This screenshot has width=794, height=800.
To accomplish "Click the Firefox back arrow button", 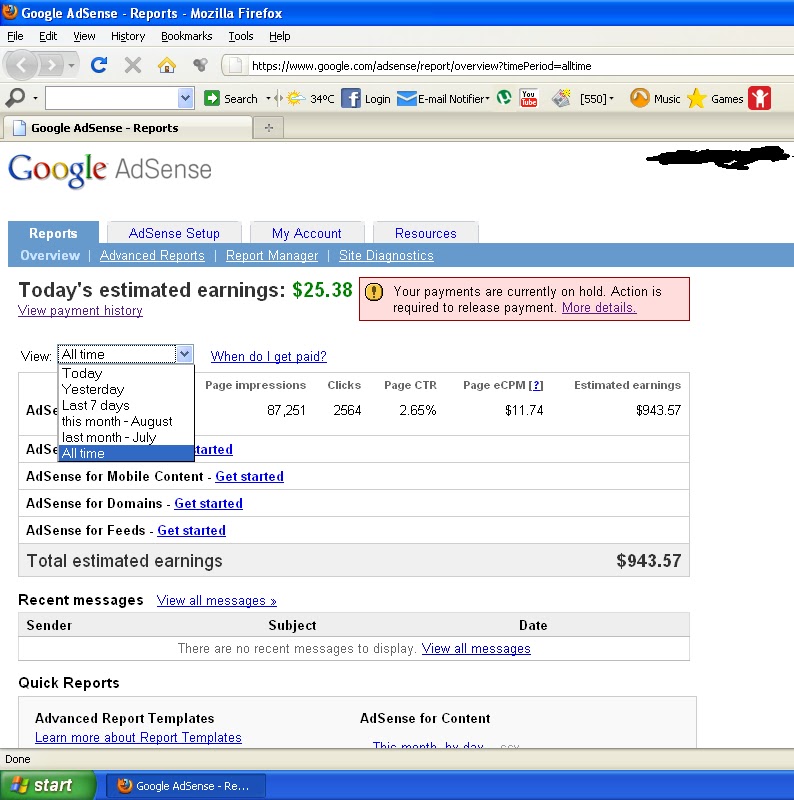I will pyautogui.click(x=20, y=65).
